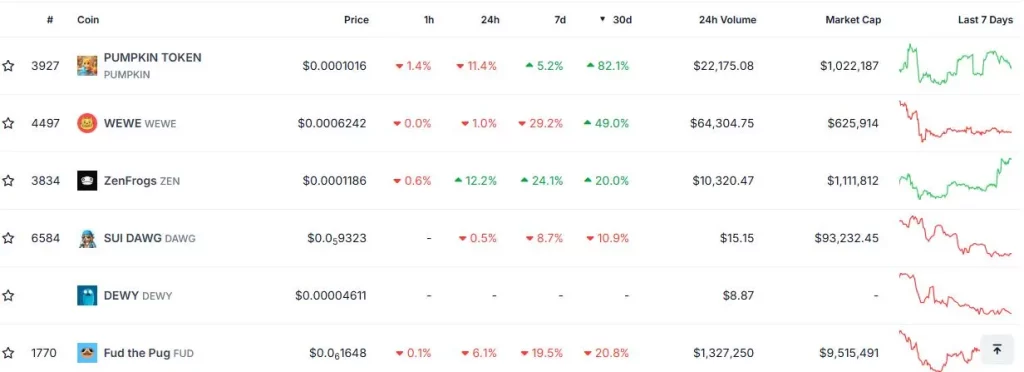The height and width of the screenshot is (372, 1024).
Task: Click the PUMPKIN TOKEN 7-day sparkline
Action: (x=955, y=64)
